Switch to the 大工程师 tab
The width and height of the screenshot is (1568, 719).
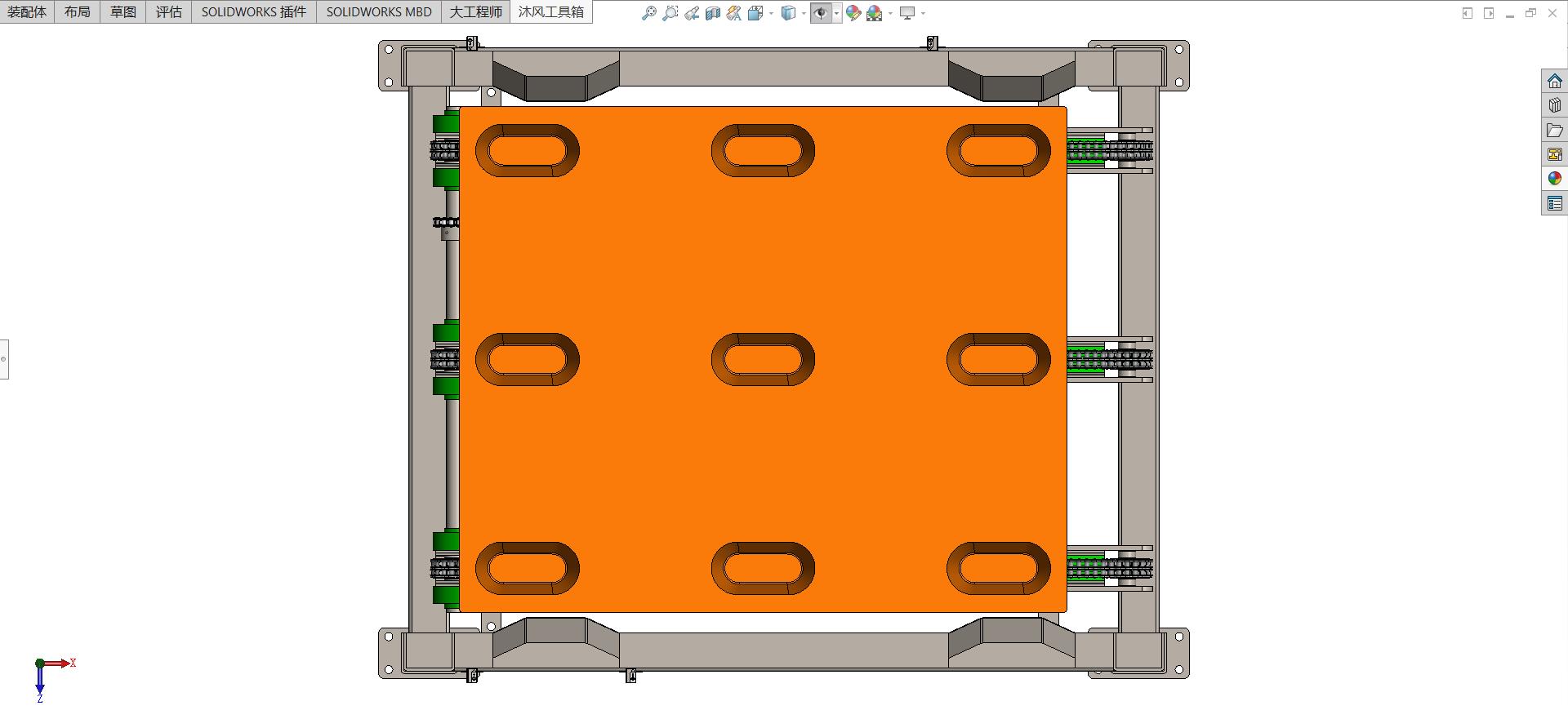476,12
